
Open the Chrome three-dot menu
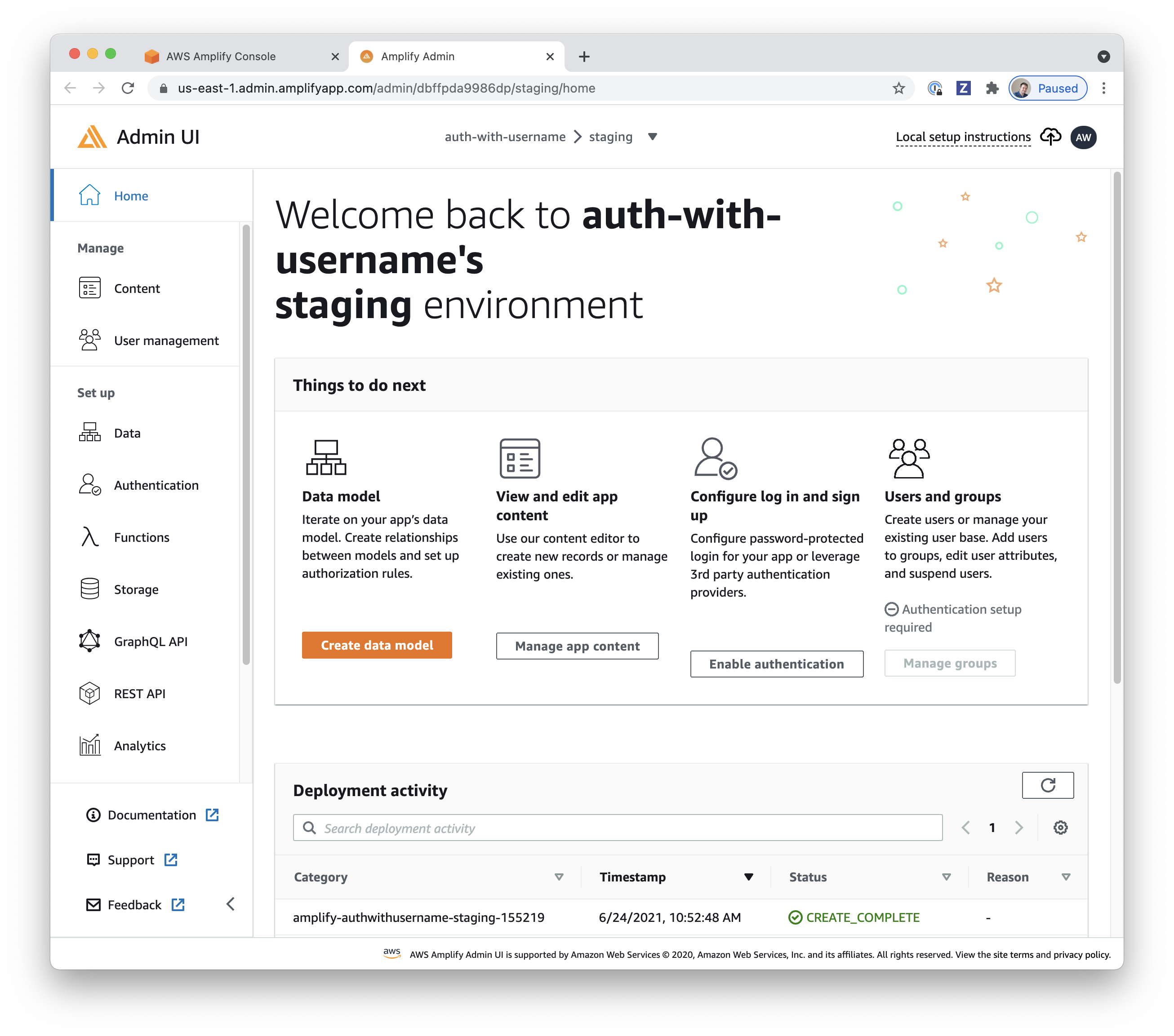point(1103,88)
